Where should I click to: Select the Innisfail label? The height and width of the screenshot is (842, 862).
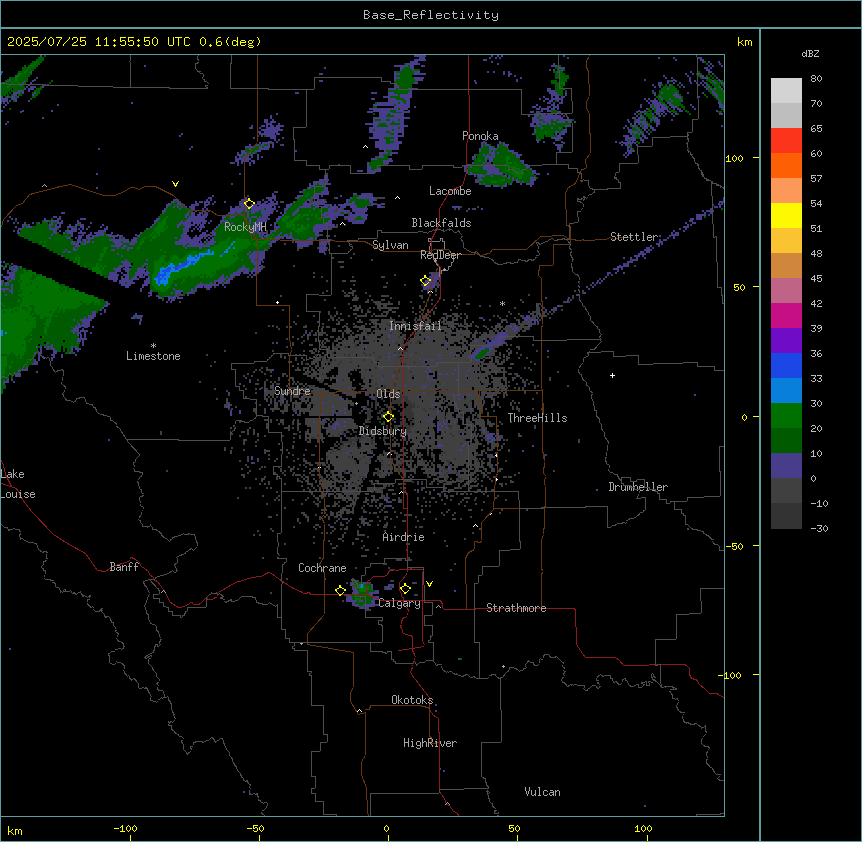tap(416, 326)
